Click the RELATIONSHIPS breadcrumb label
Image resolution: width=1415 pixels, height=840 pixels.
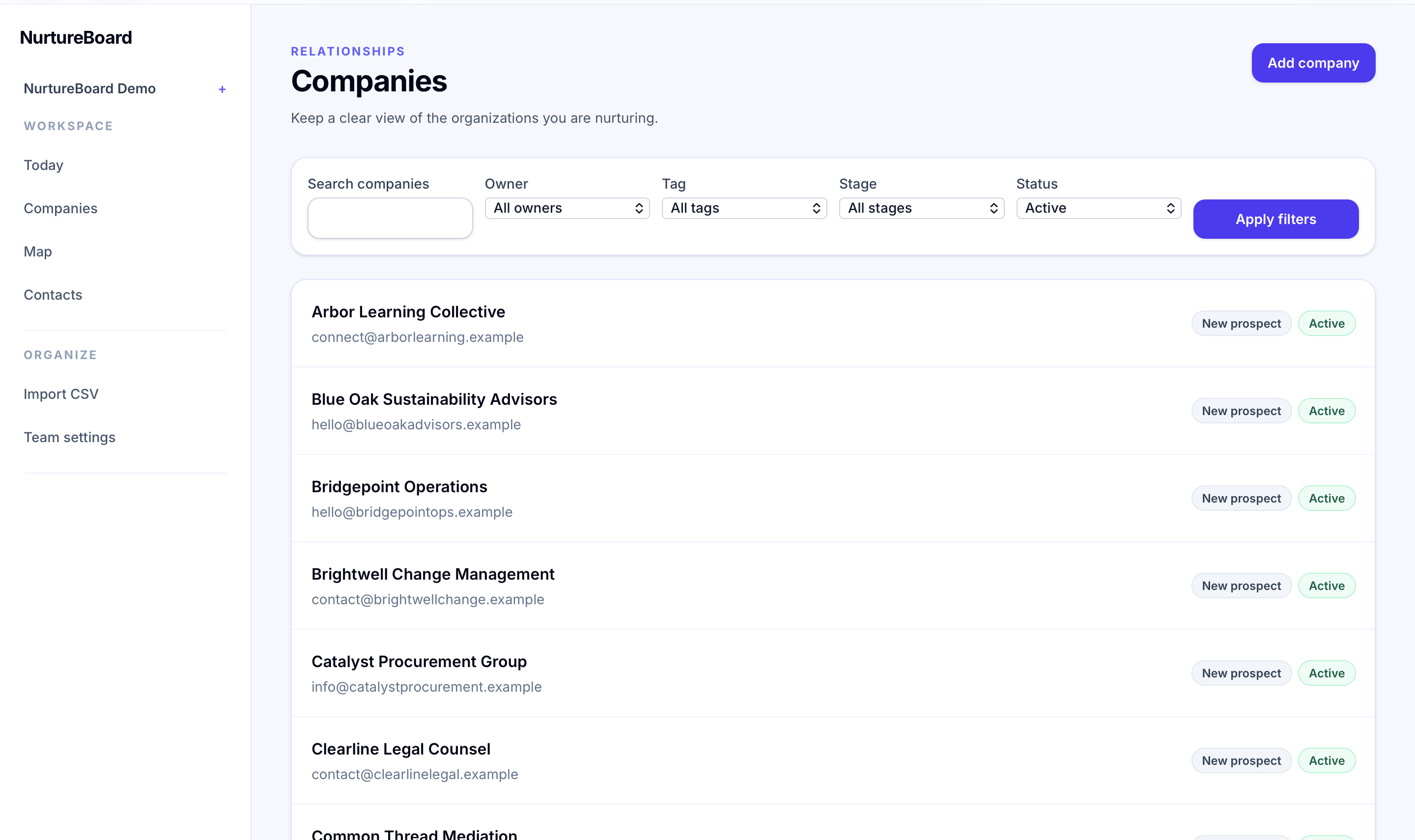click(x=347, y=52)
